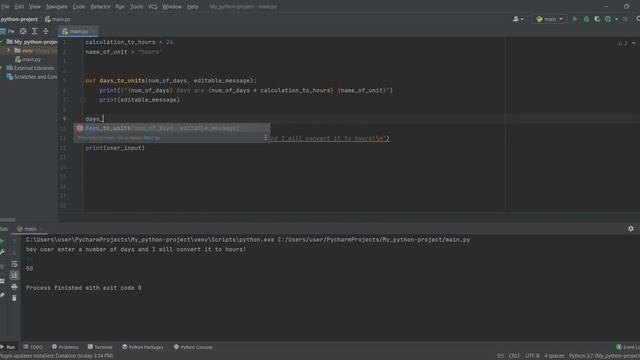This screenshot has width=640, height=360.
Task: Open the VCS menu
Action: pyautogui.click(x=153, y=7)
